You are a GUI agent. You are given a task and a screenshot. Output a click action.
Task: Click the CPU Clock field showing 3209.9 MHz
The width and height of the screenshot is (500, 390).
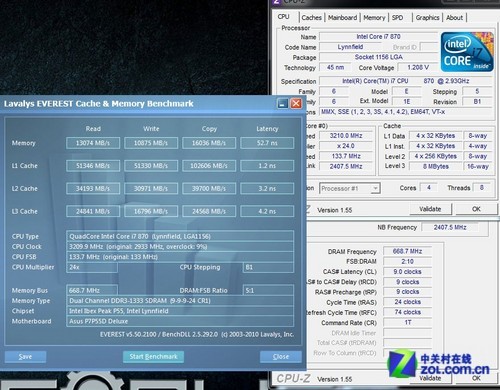coord(180,247)
